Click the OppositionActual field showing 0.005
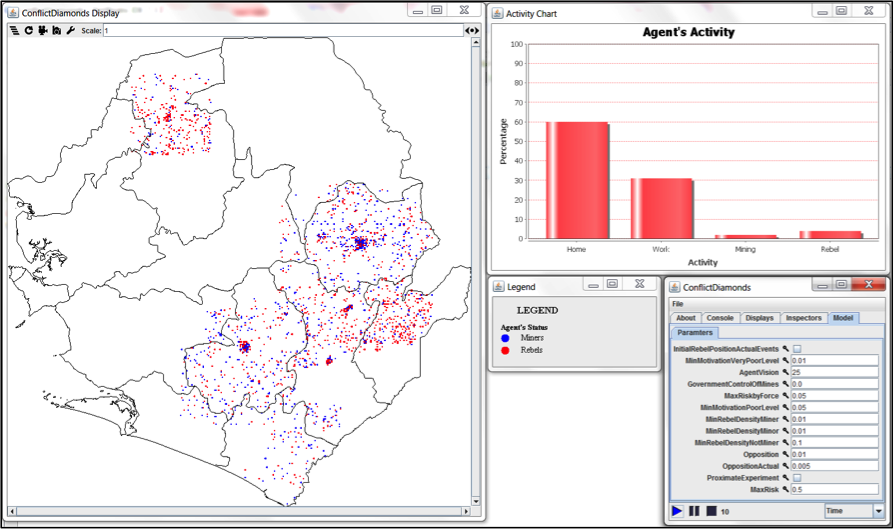 pos(835,466)
